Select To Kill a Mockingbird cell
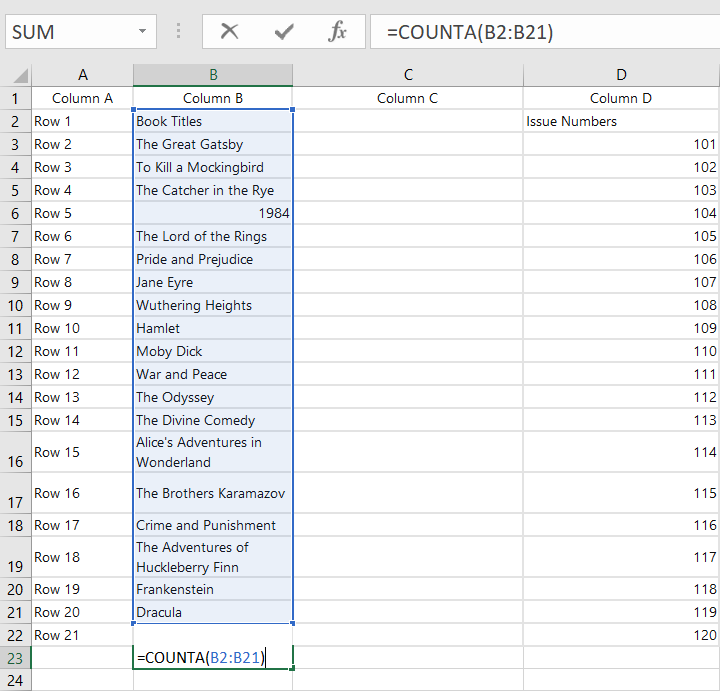 (x=213, y=167)
